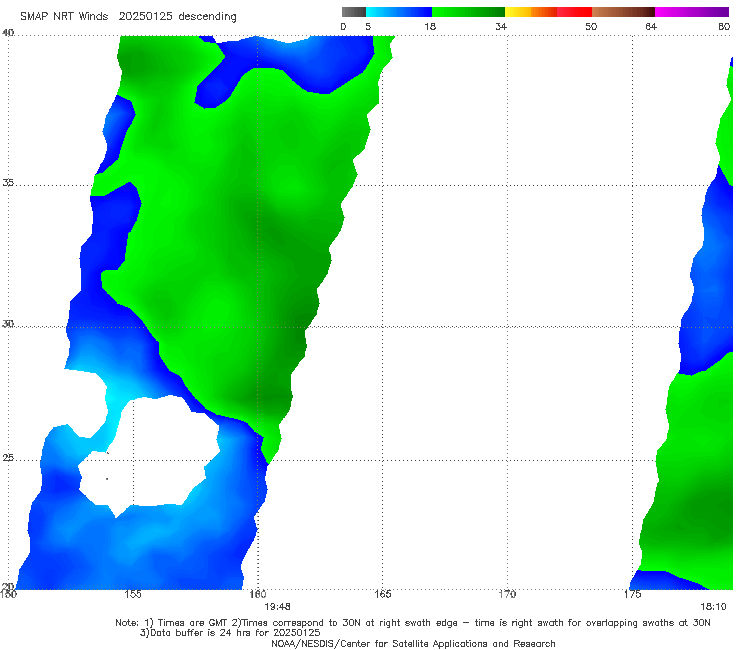Click the longitude axis label '160'
The image size is (740, 650).
[258, 594]
